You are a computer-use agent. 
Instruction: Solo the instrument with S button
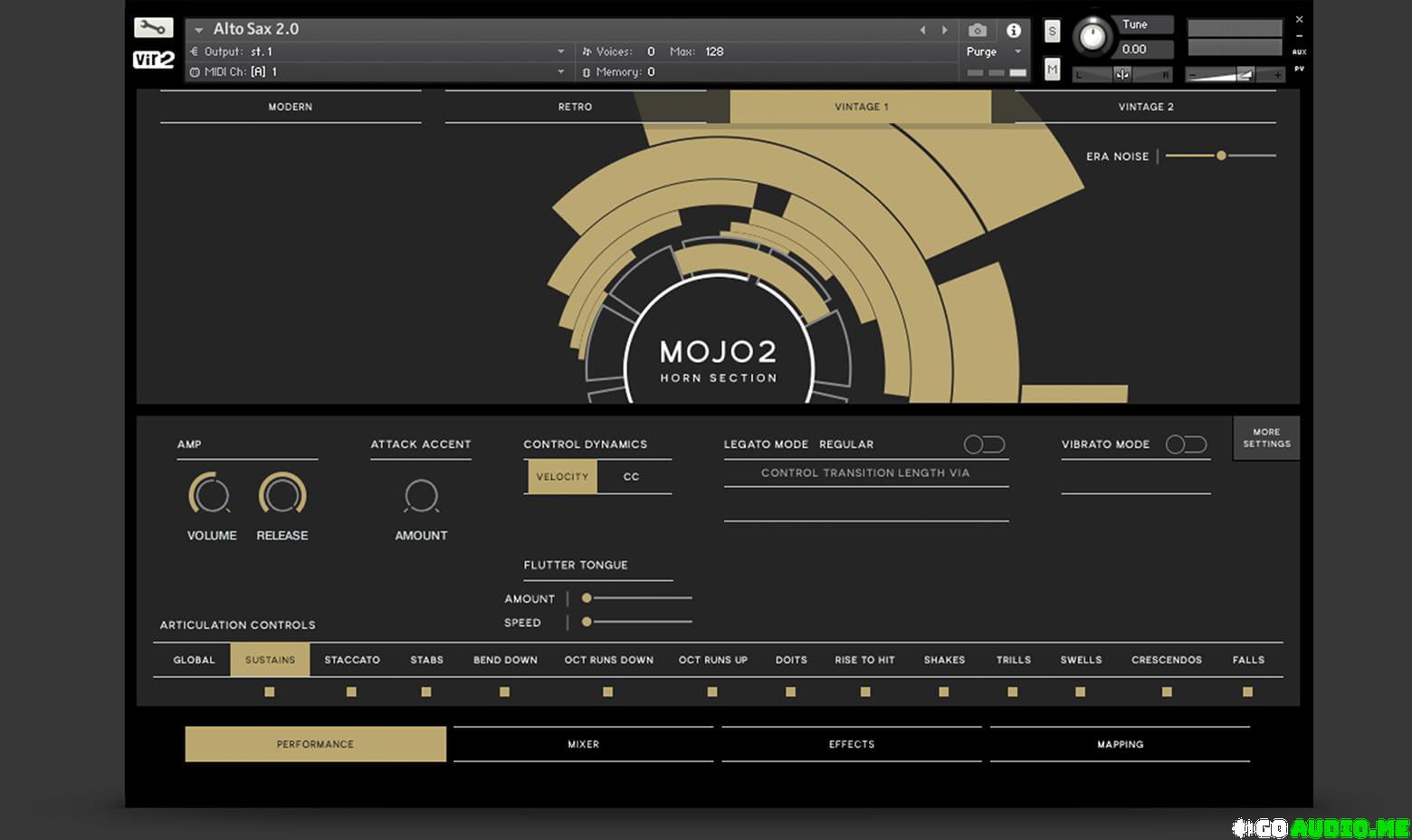[x=1052, y=32]
